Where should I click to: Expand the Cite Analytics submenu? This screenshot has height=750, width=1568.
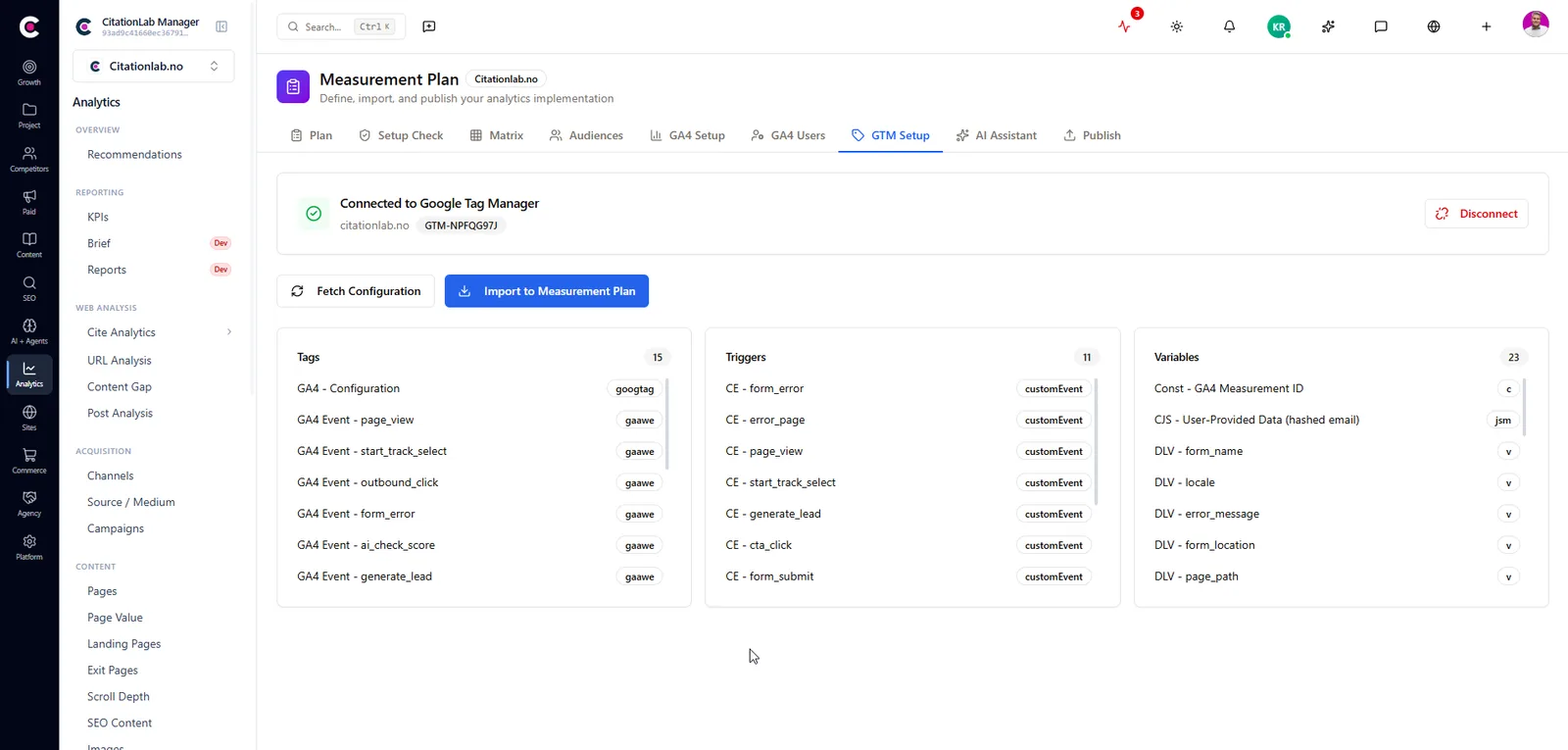229,332
